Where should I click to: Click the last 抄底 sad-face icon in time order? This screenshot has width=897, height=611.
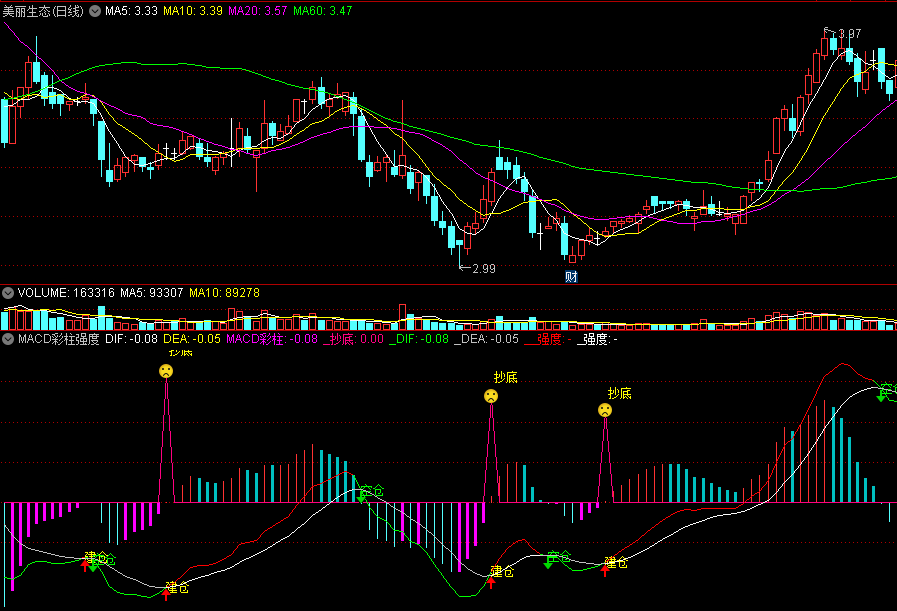coord(605,410)
